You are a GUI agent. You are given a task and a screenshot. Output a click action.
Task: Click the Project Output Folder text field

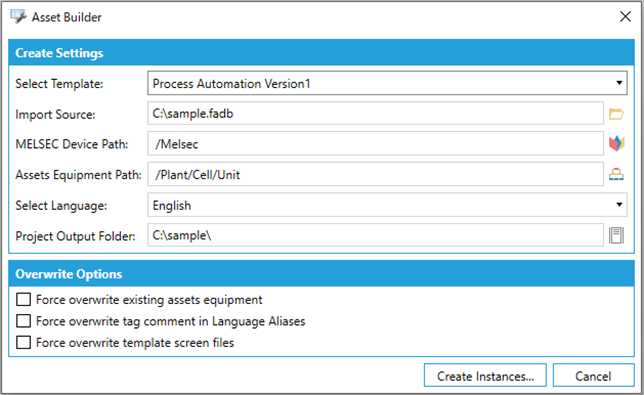(x=375, y=235)
